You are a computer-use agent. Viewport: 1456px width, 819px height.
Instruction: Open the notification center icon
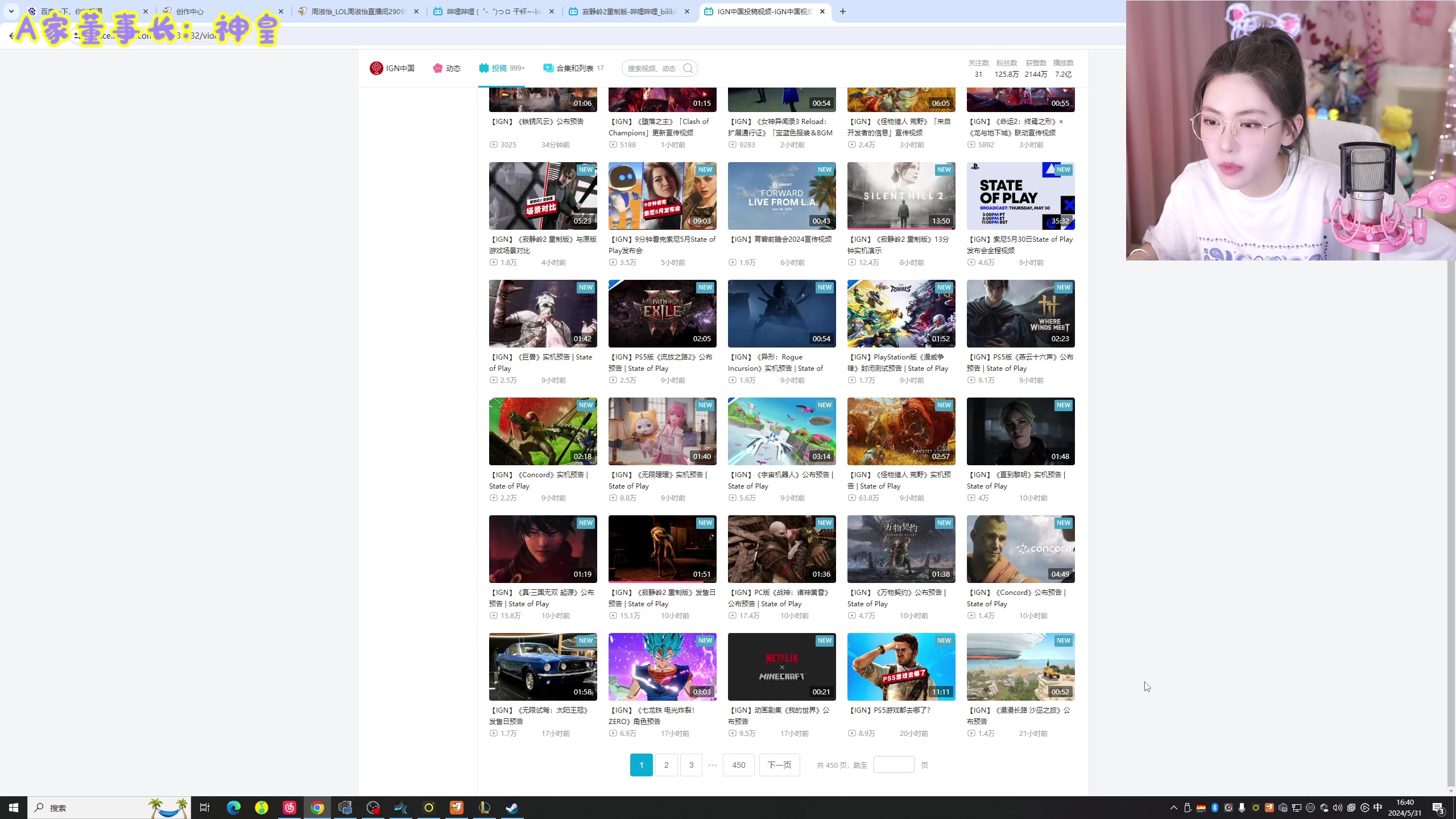(1438, 808)
